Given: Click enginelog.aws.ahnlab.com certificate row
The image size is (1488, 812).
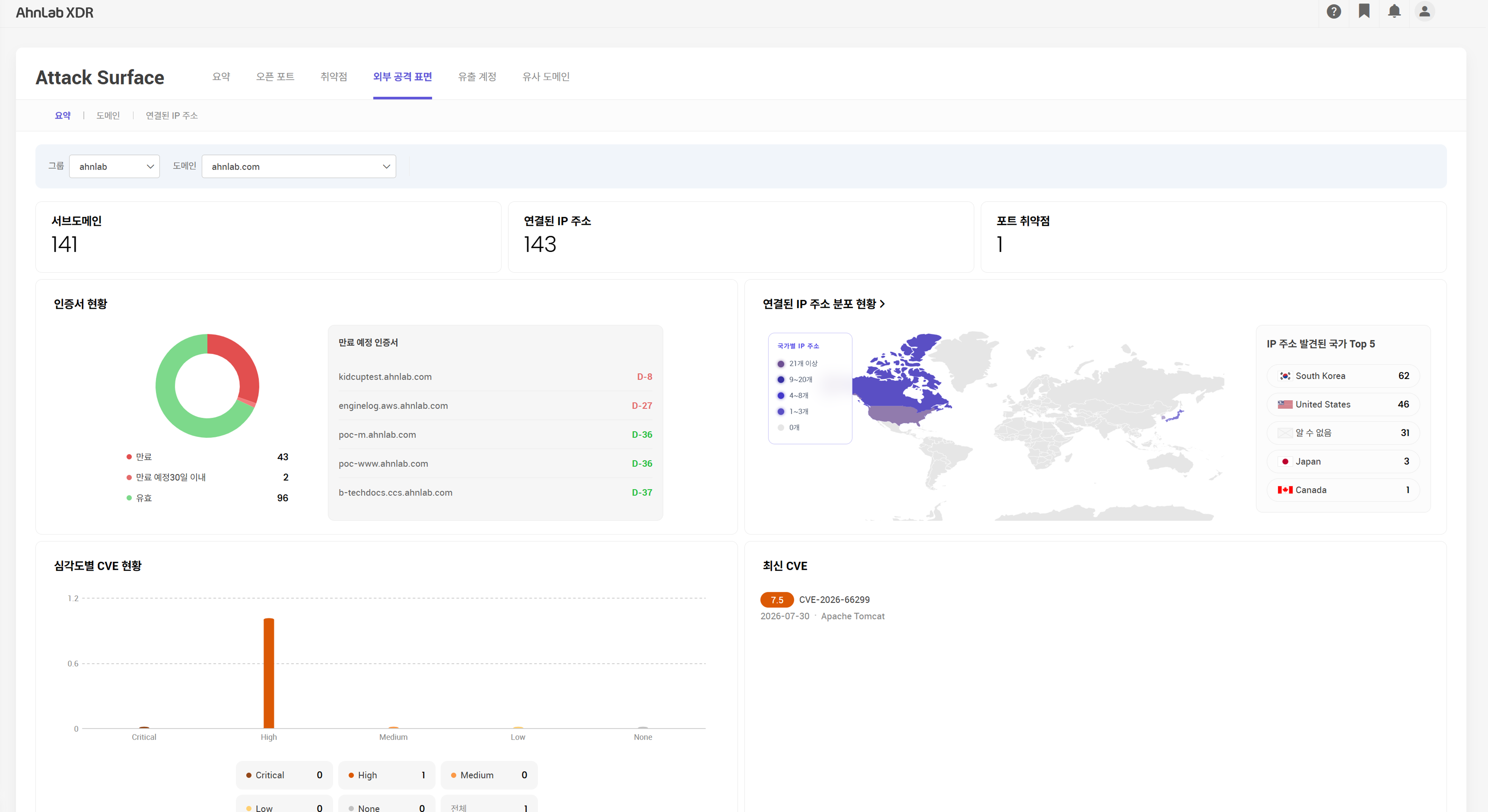Looking at the screenshot, I should (x=495, y=405).
